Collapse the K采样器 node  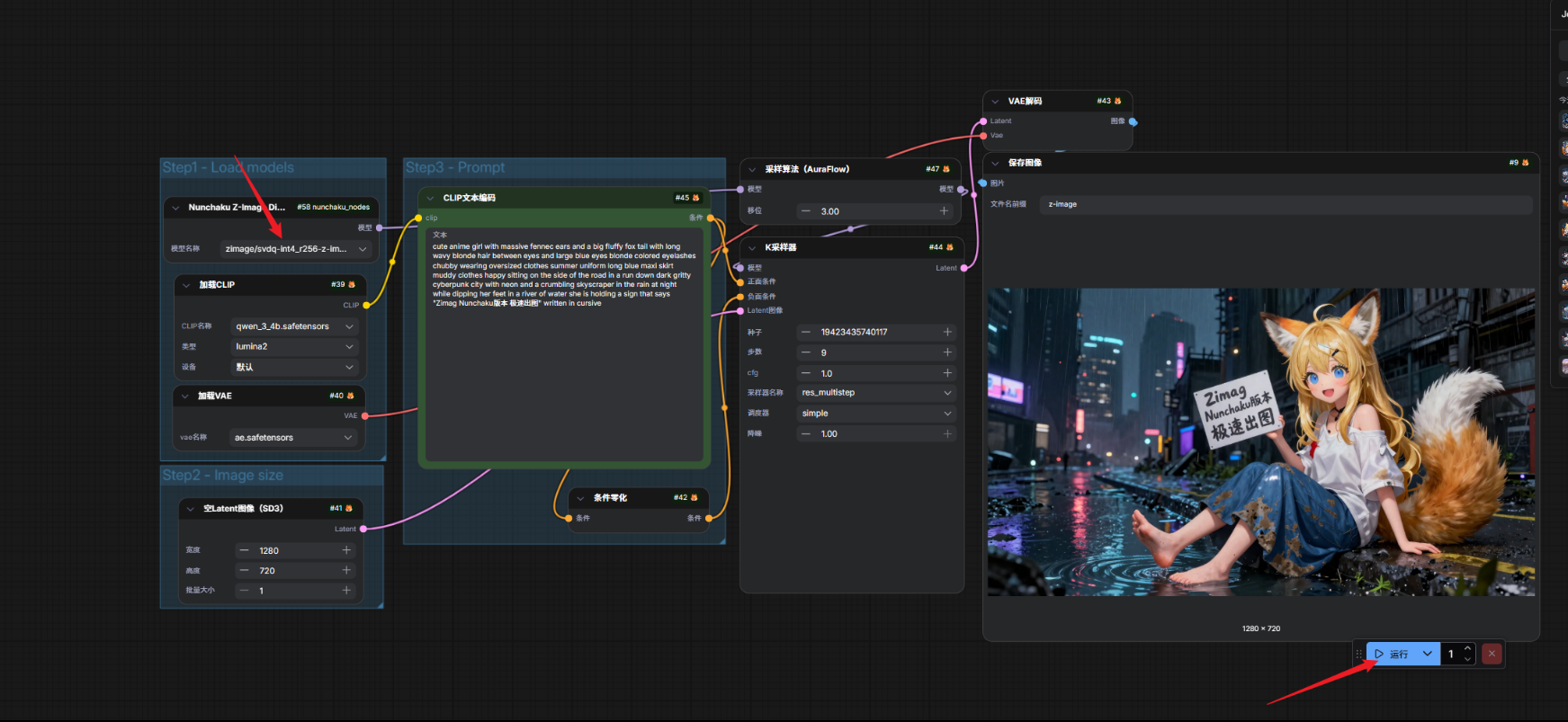tap(752, 247)
